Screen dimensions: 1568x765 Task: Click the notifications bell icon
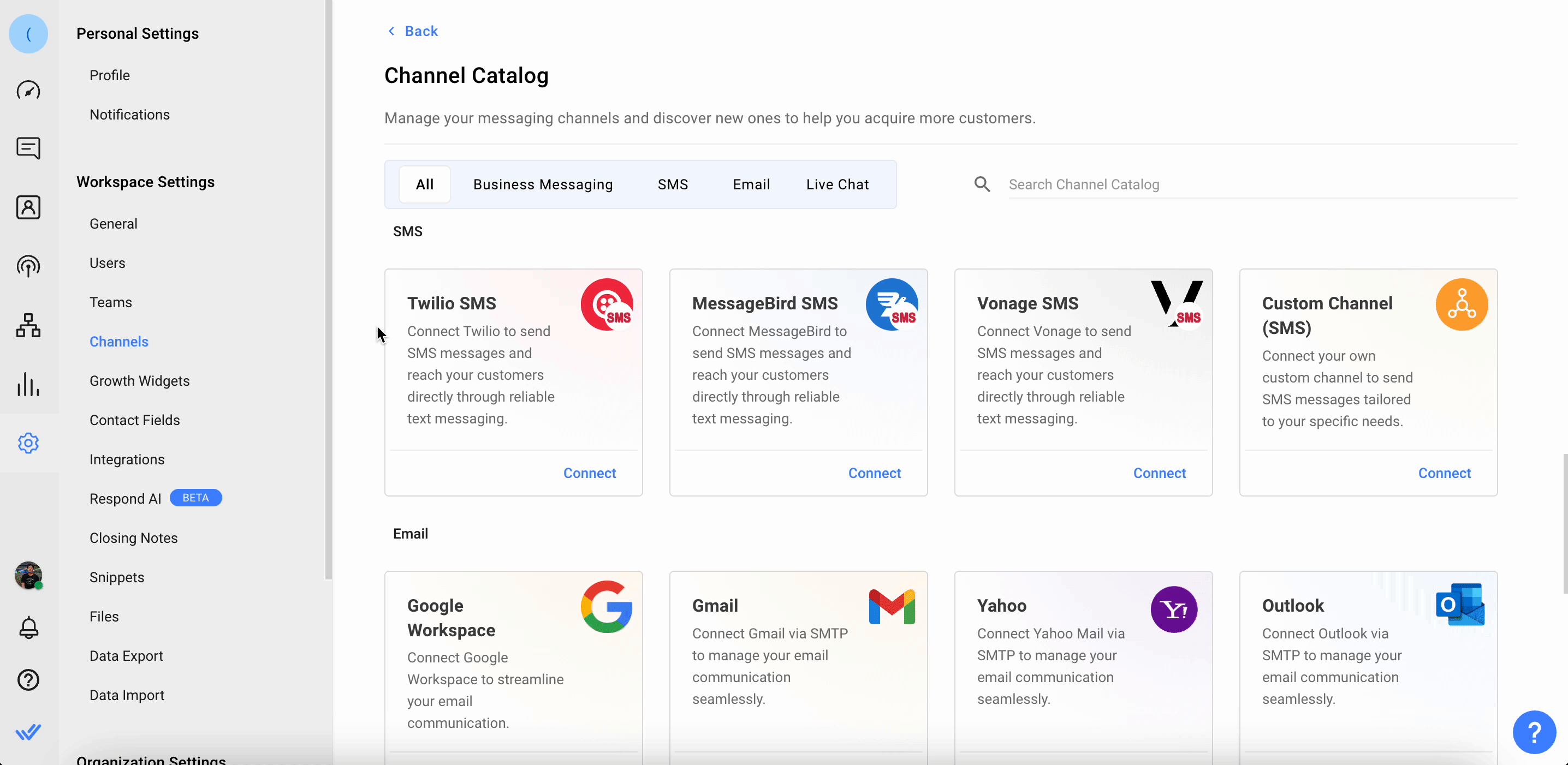tap(28, 627)
